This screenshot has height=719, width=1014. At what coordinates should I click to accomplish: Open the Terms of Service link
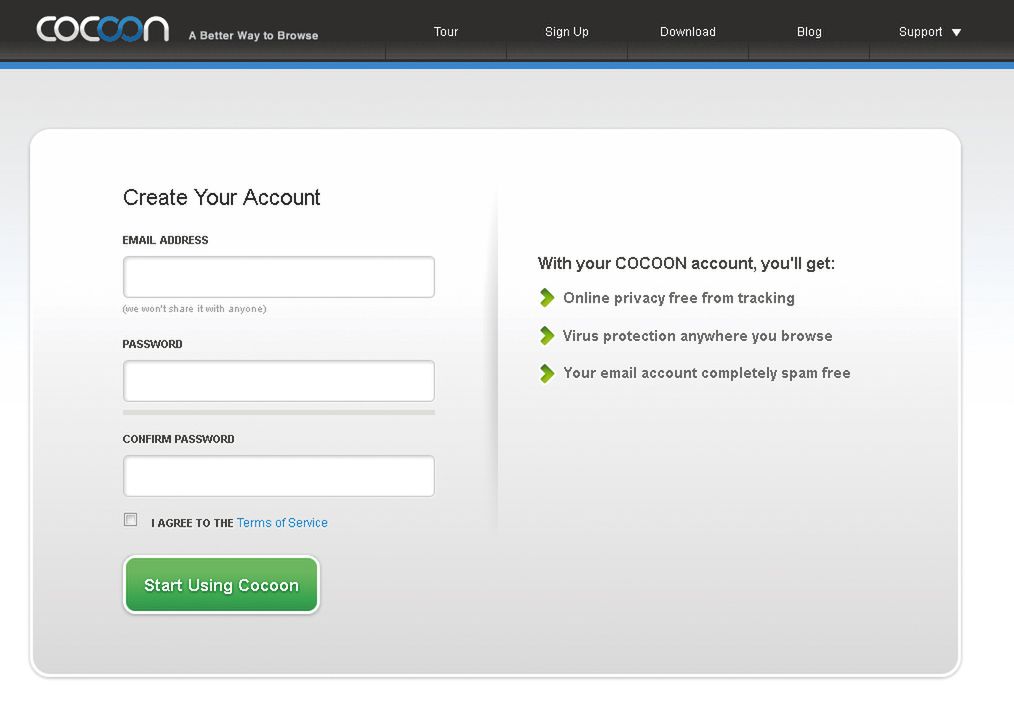tap(282, 523)
